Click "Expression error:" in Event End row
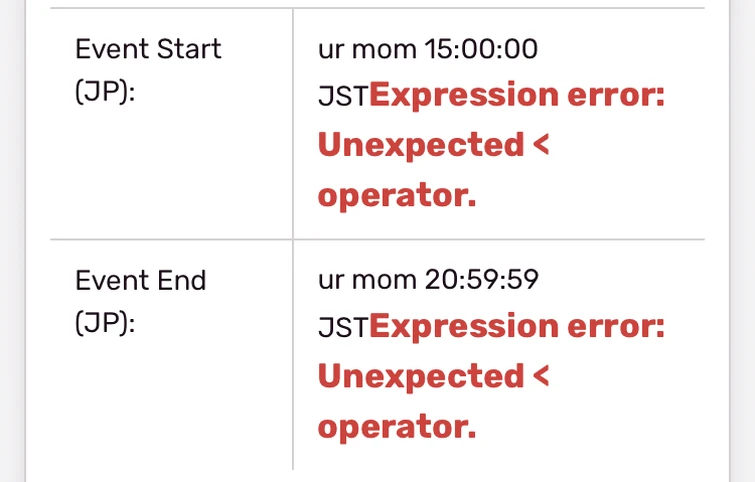 tap(517, 327)
